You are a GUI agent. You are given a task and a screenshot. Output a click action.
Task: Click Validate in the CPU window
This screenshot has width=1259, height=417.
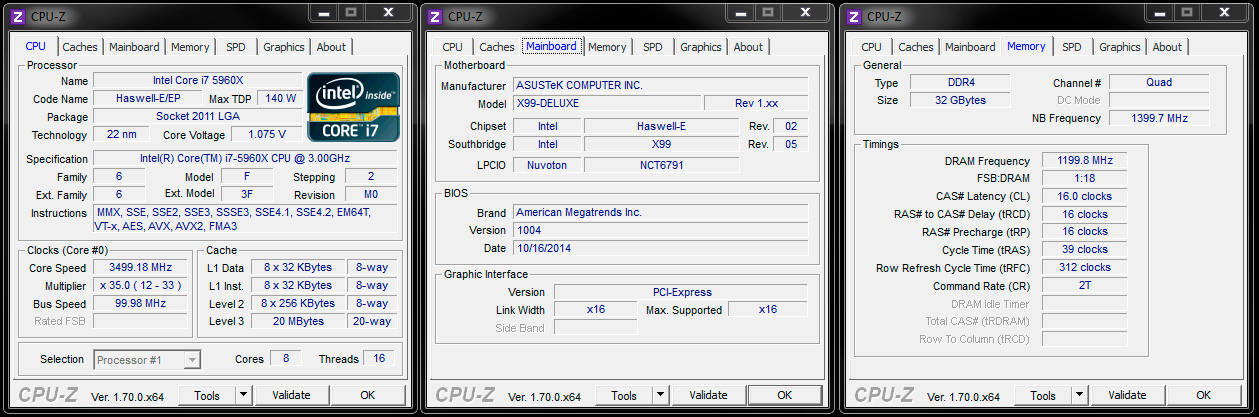[289, 395]
